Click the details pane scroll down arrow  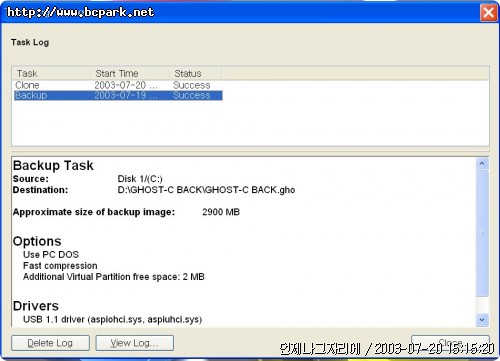[482, 320]
